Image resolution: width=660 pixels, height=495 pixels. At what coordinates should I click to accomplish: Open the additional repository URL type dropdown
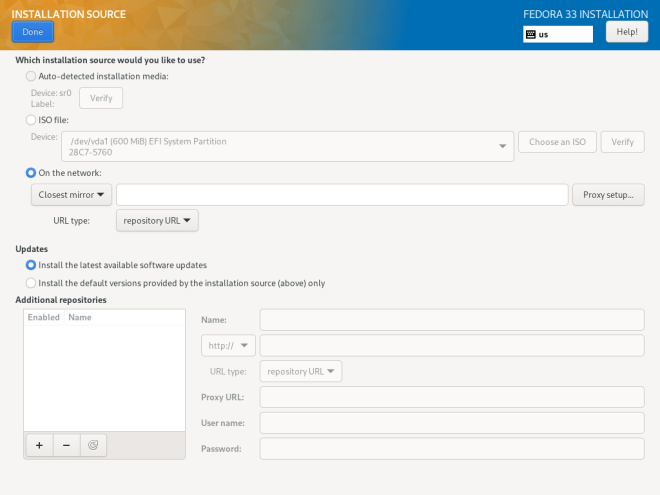[301, 371]
